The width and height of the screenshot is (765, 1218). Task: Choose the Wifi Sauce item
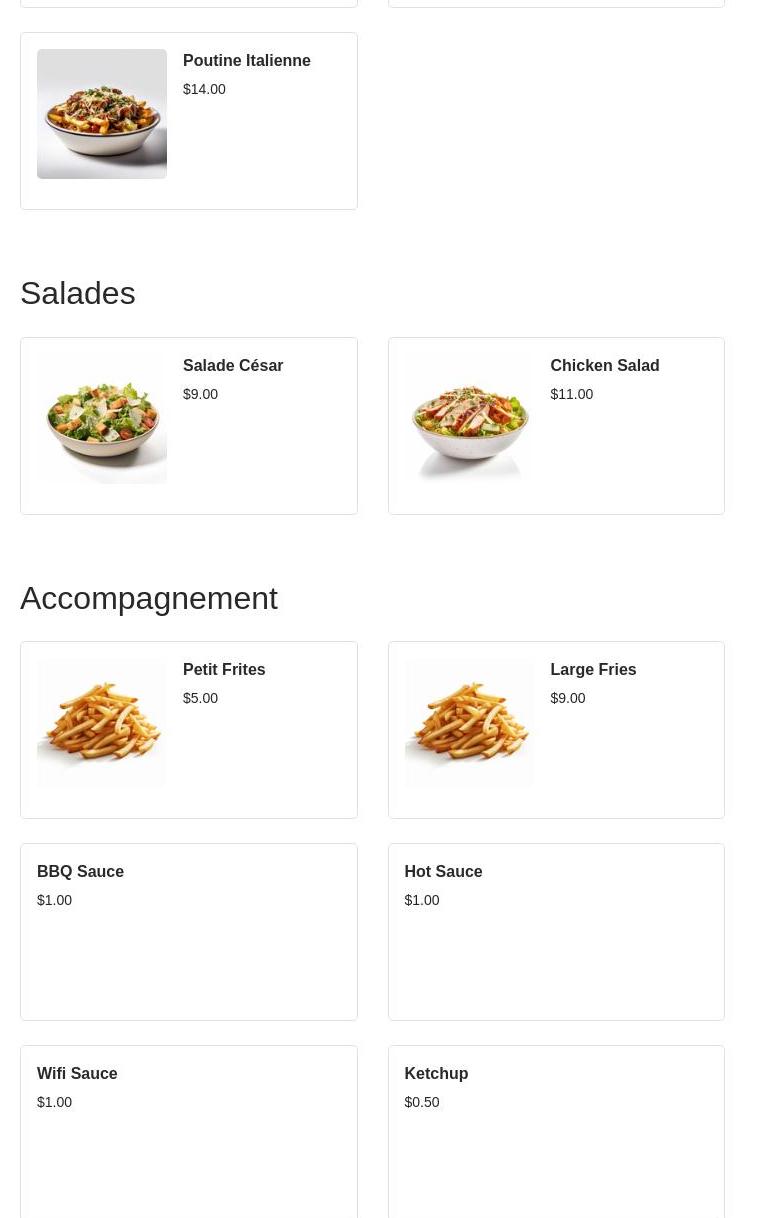(77, 1074)
